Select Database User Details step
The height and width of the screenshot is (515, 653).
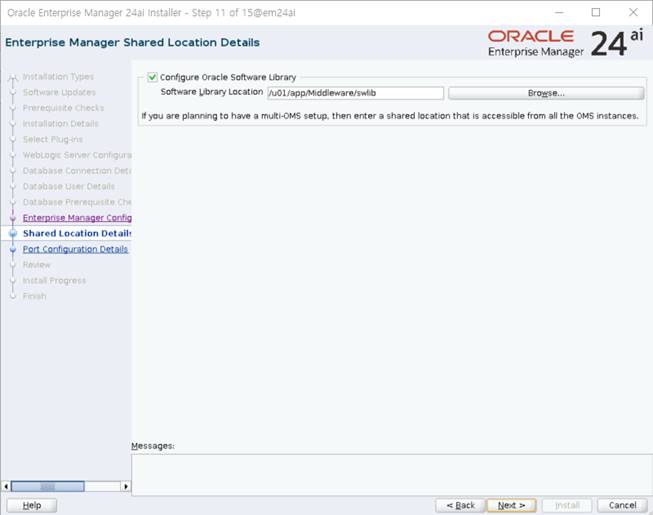(x=69, y=186)
